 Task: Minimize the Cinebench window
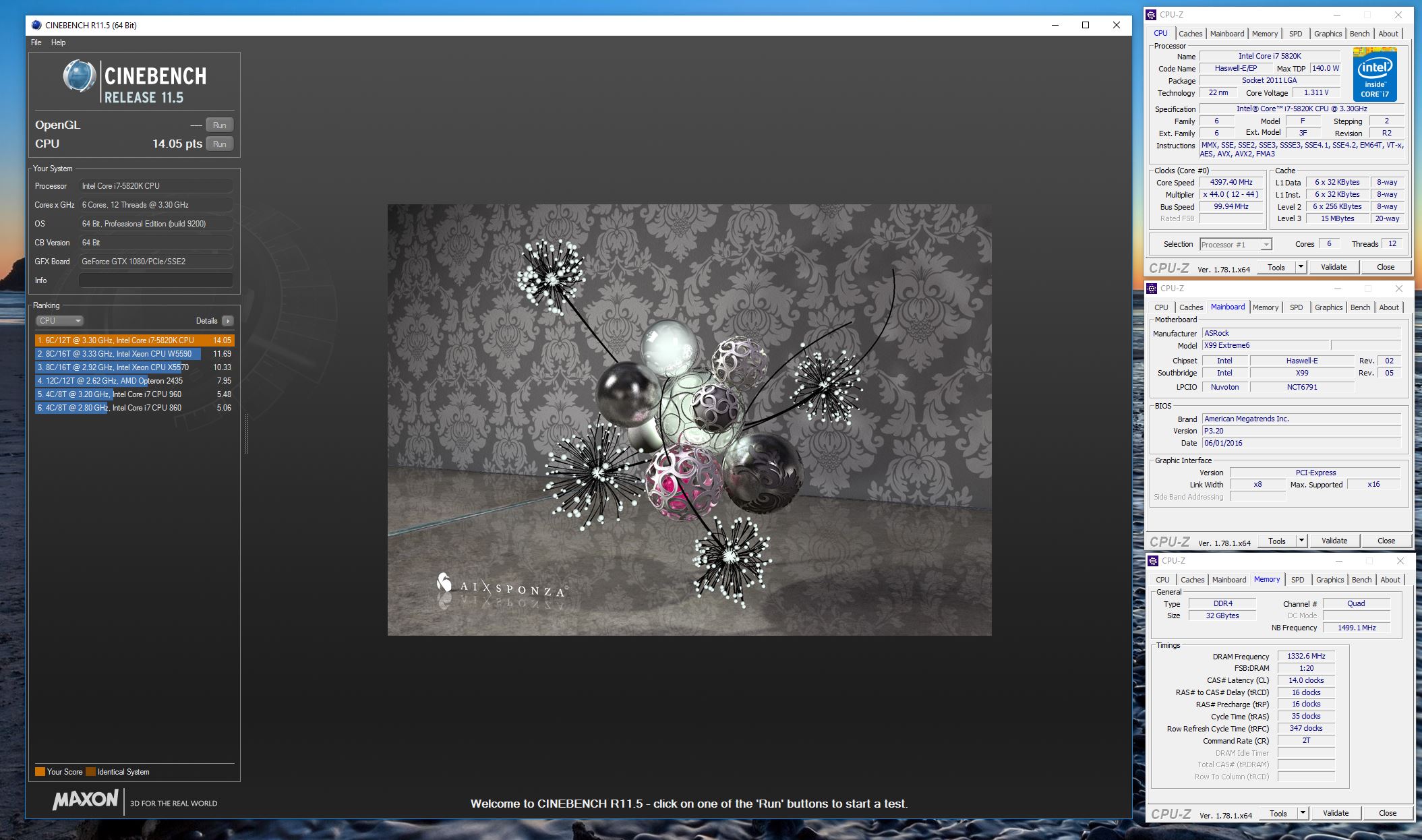pyautogui.click(x=1055, y=25)
